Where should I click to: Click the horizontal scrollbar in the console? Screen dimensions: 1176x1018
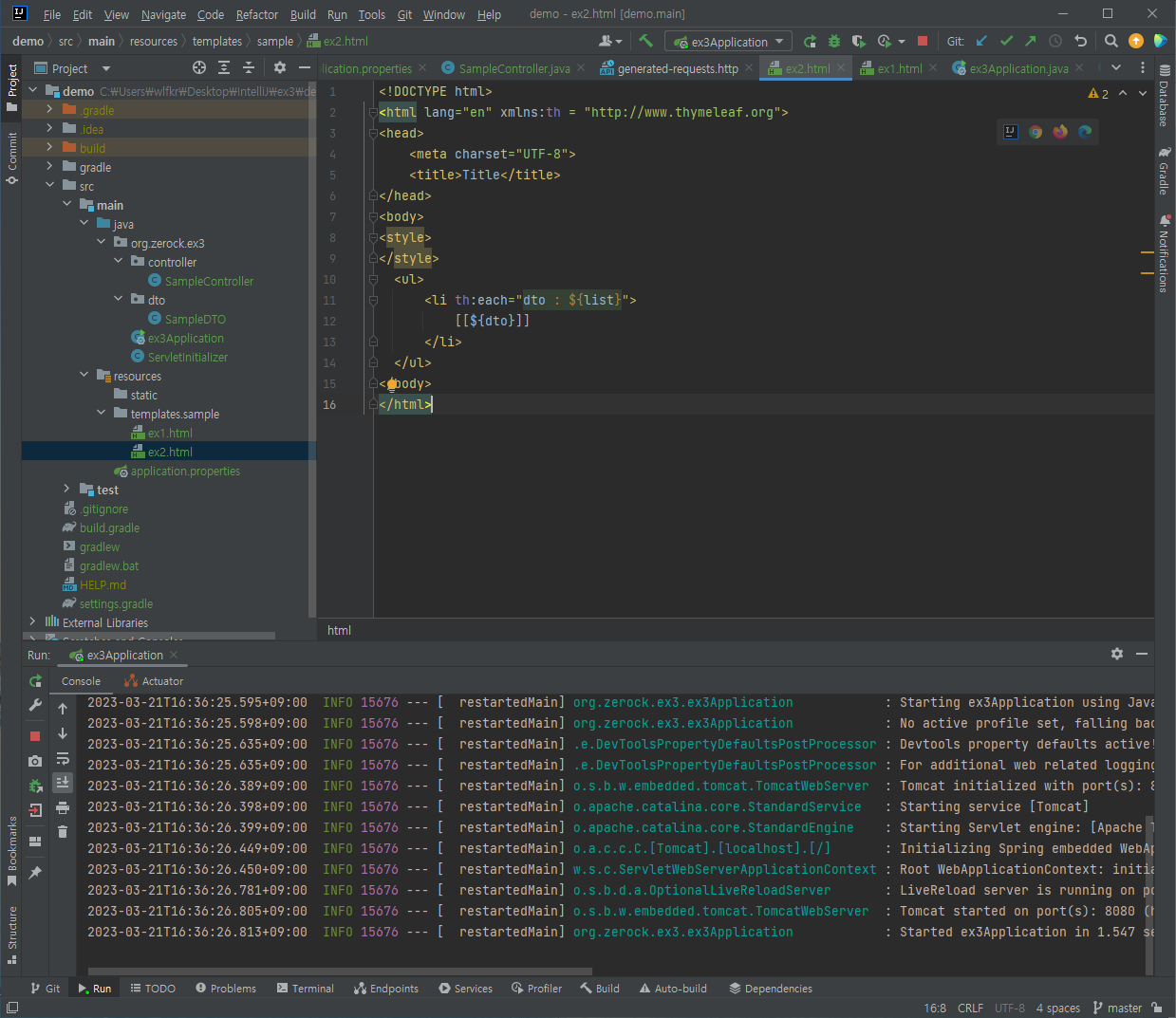pyautogui.click(x=340, y=972)
